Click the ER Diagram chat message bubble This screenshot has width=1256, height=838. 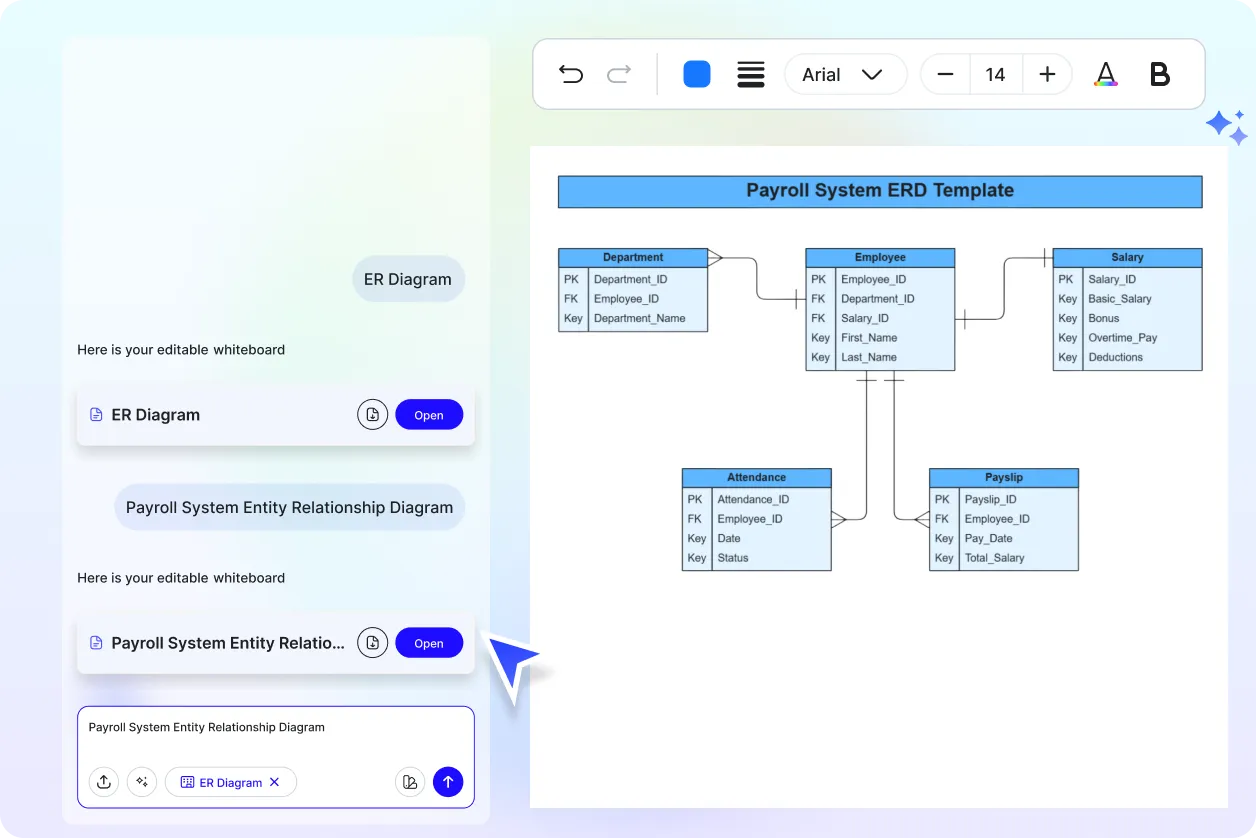408,279
